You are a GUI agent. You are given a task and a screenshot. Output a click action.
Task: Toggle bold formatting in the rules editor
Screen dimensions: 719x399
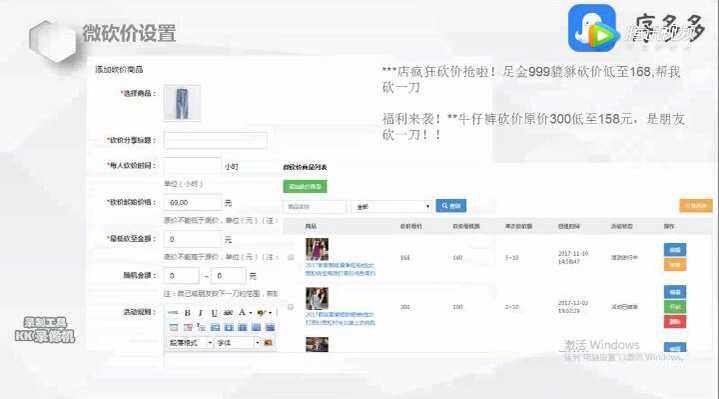coord(187,313)
